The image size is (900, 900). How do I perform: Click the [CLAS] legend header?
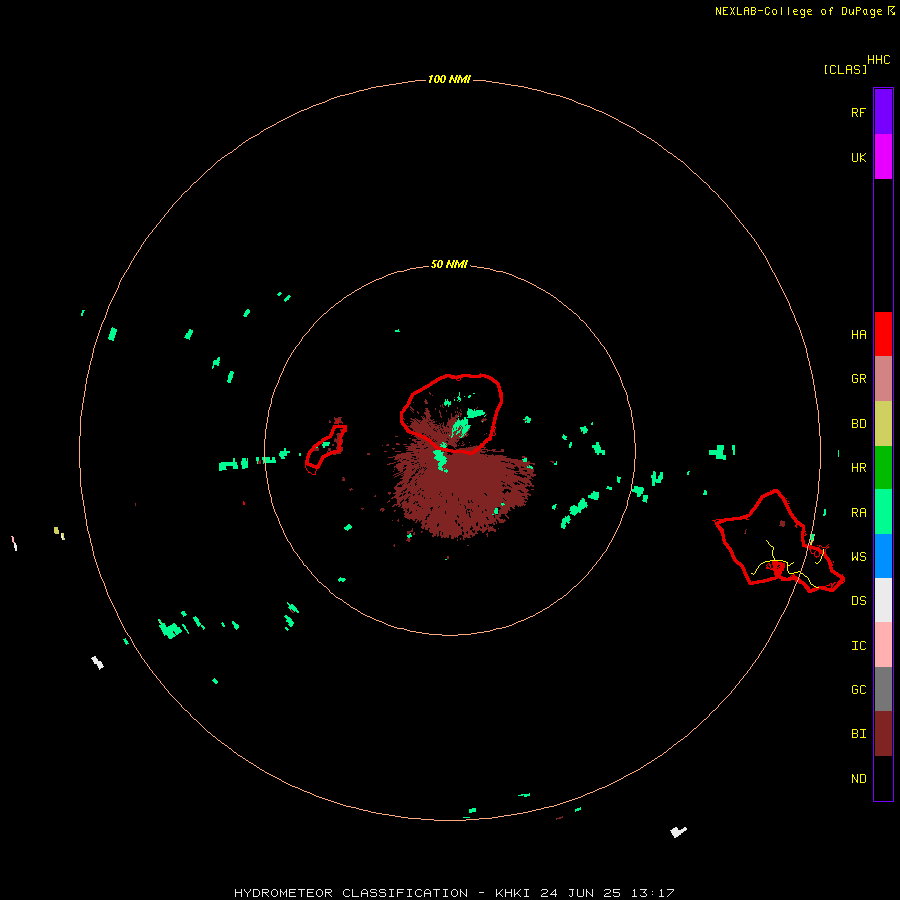pos(845,69)
